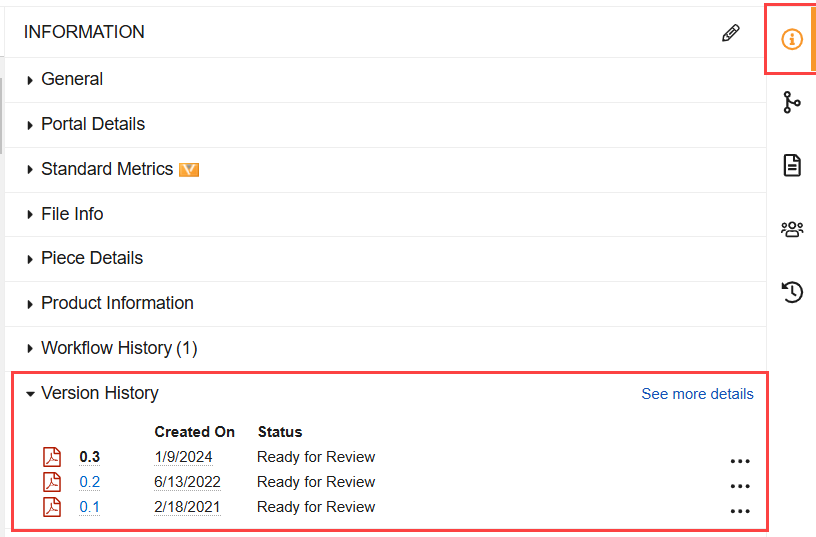The height and width of the screenshot is (537, 816).
Task: Open version 0.1 link
Action: [x=90, y=507]
